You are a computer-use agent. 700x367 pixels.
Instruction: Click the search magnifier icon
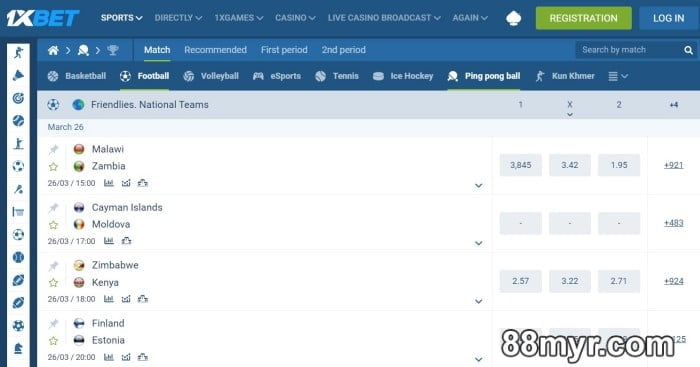(688, 50)
